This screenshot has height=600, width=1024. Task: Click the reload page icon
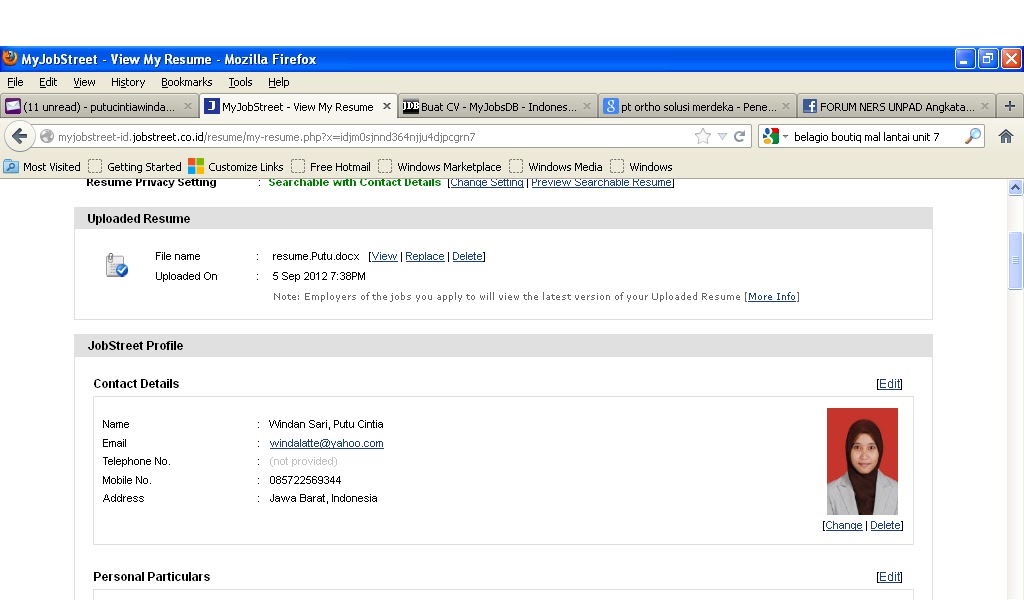tap(740, 136)
